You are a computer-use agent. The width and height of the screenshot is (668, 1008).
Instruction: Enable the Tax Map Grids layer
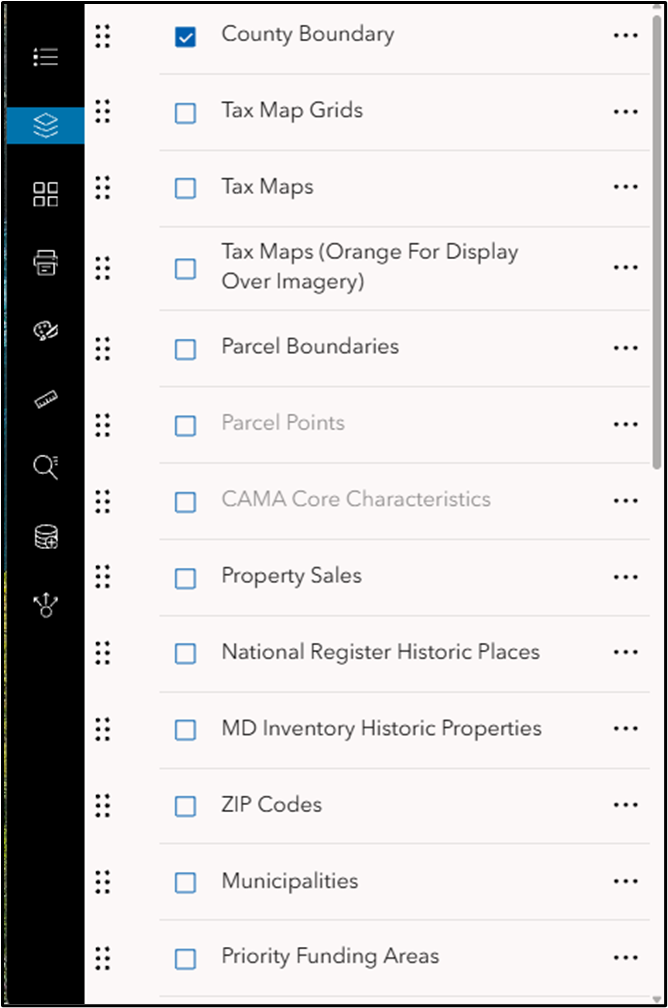point(185,111)
